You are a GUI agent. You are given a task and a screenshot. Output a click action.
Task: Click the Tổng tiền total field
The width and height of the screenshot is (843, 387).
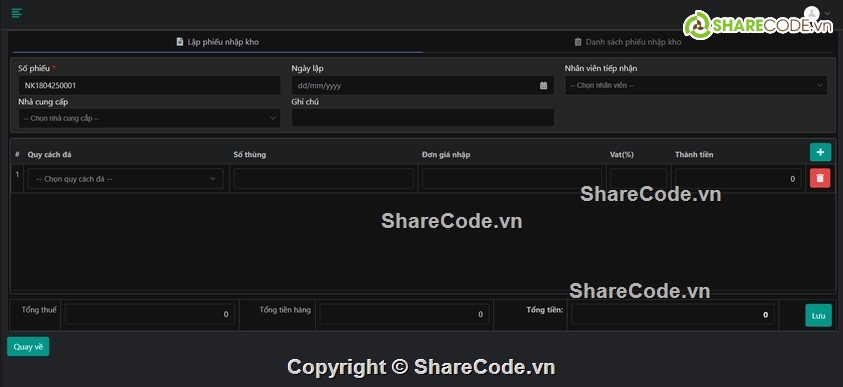[673, 314]
